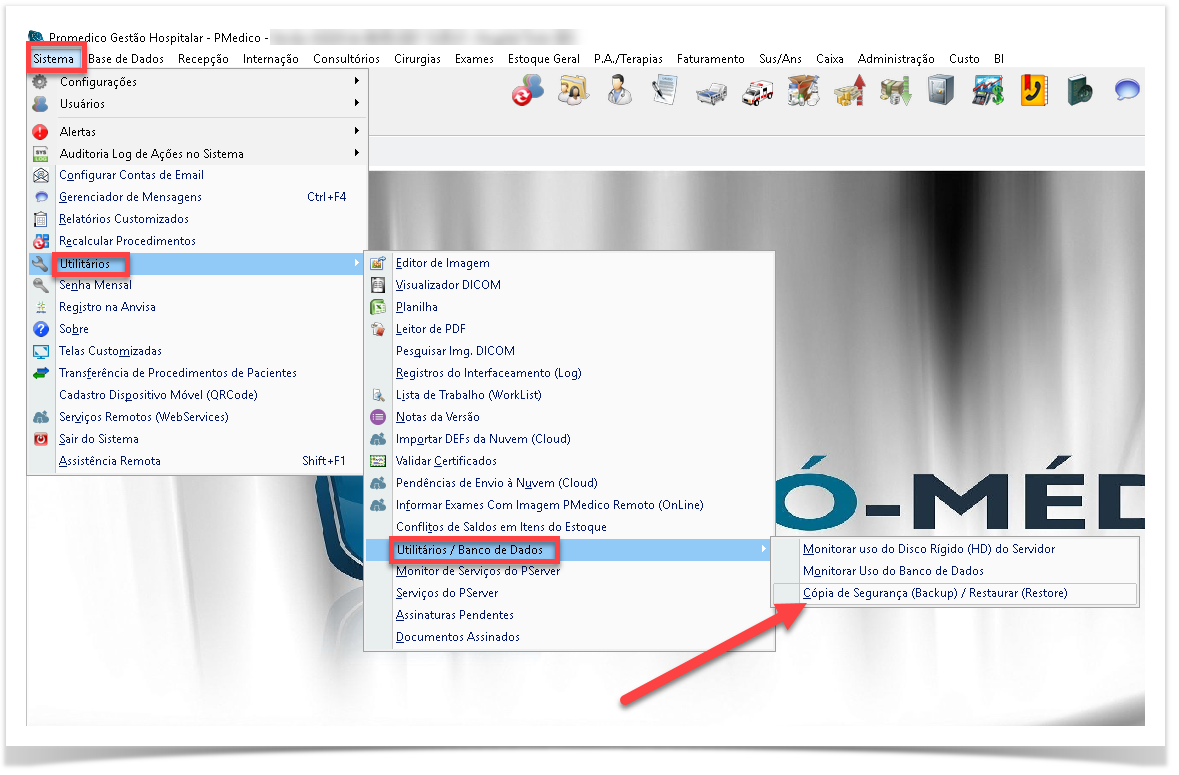Click the doctor icon in the toolbar
The width and height of the screenshot is (1179, 775).
(x=619, y=92)
